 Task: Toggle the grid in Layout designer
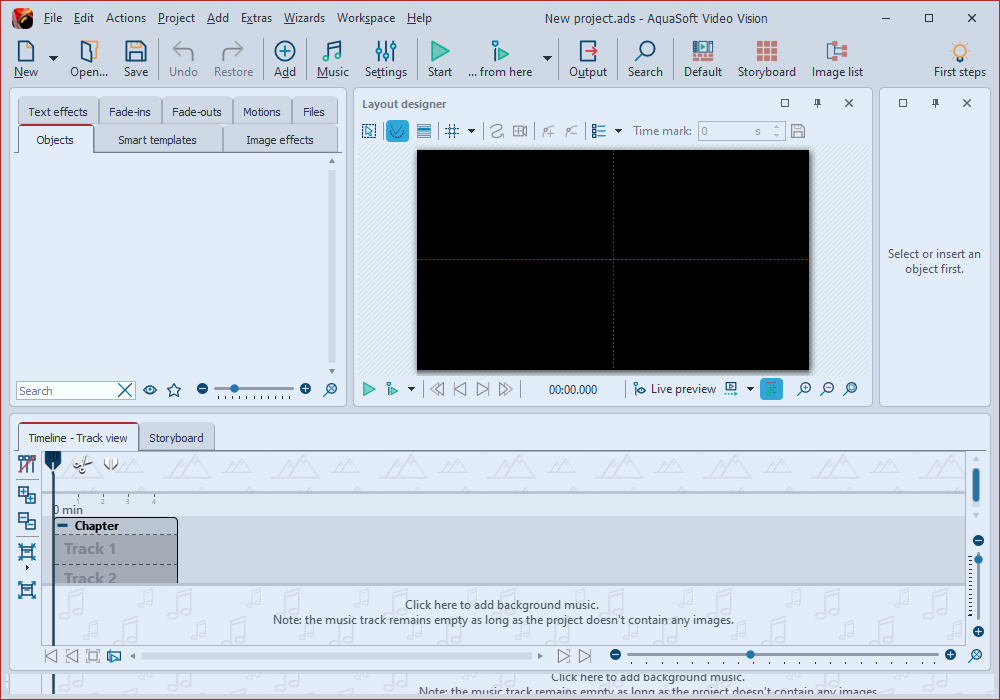click(452, 131)
